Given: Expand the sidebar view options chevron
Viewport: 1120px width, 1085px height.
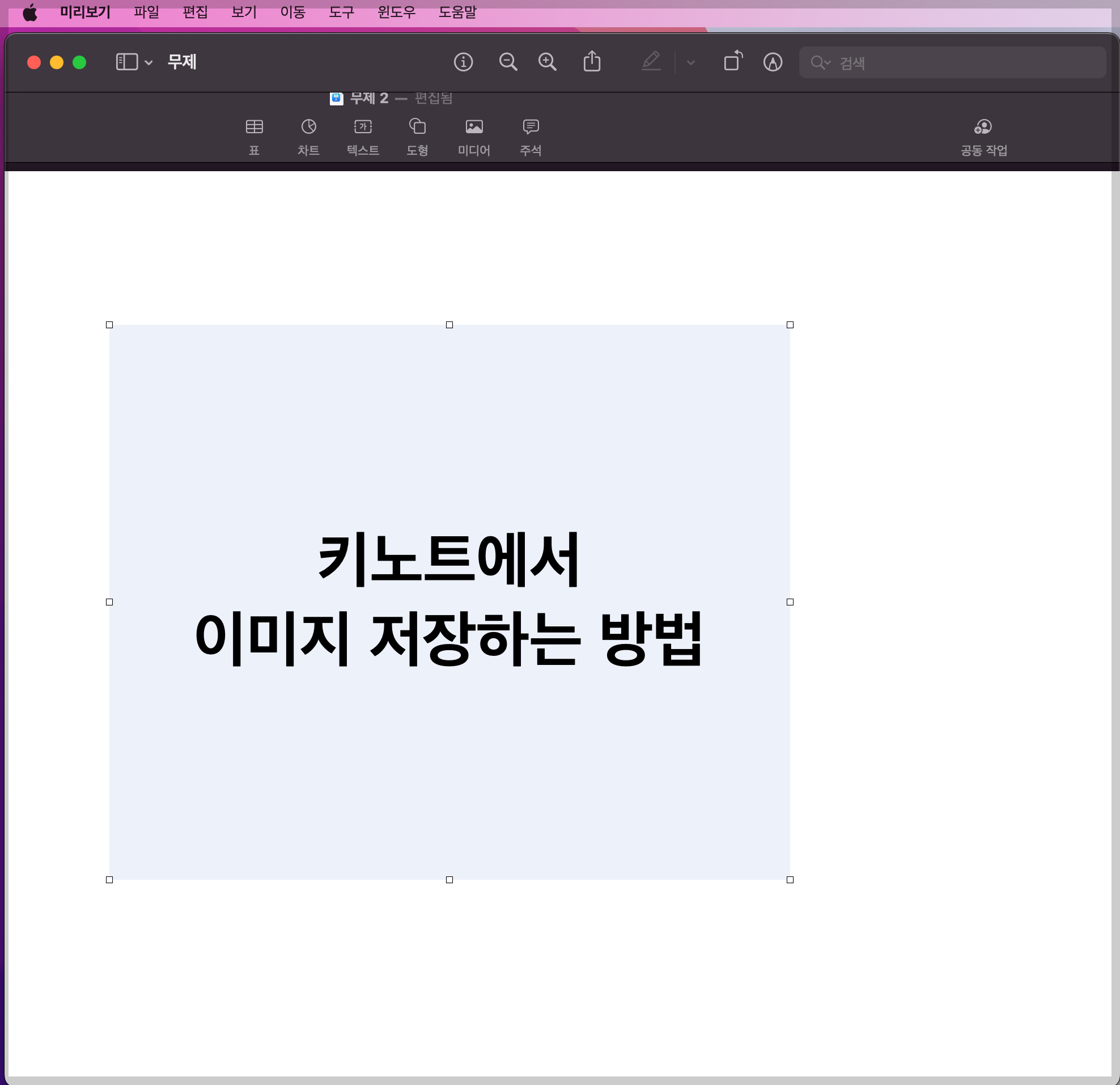Looking at the screenshot, I should point(149,62).
